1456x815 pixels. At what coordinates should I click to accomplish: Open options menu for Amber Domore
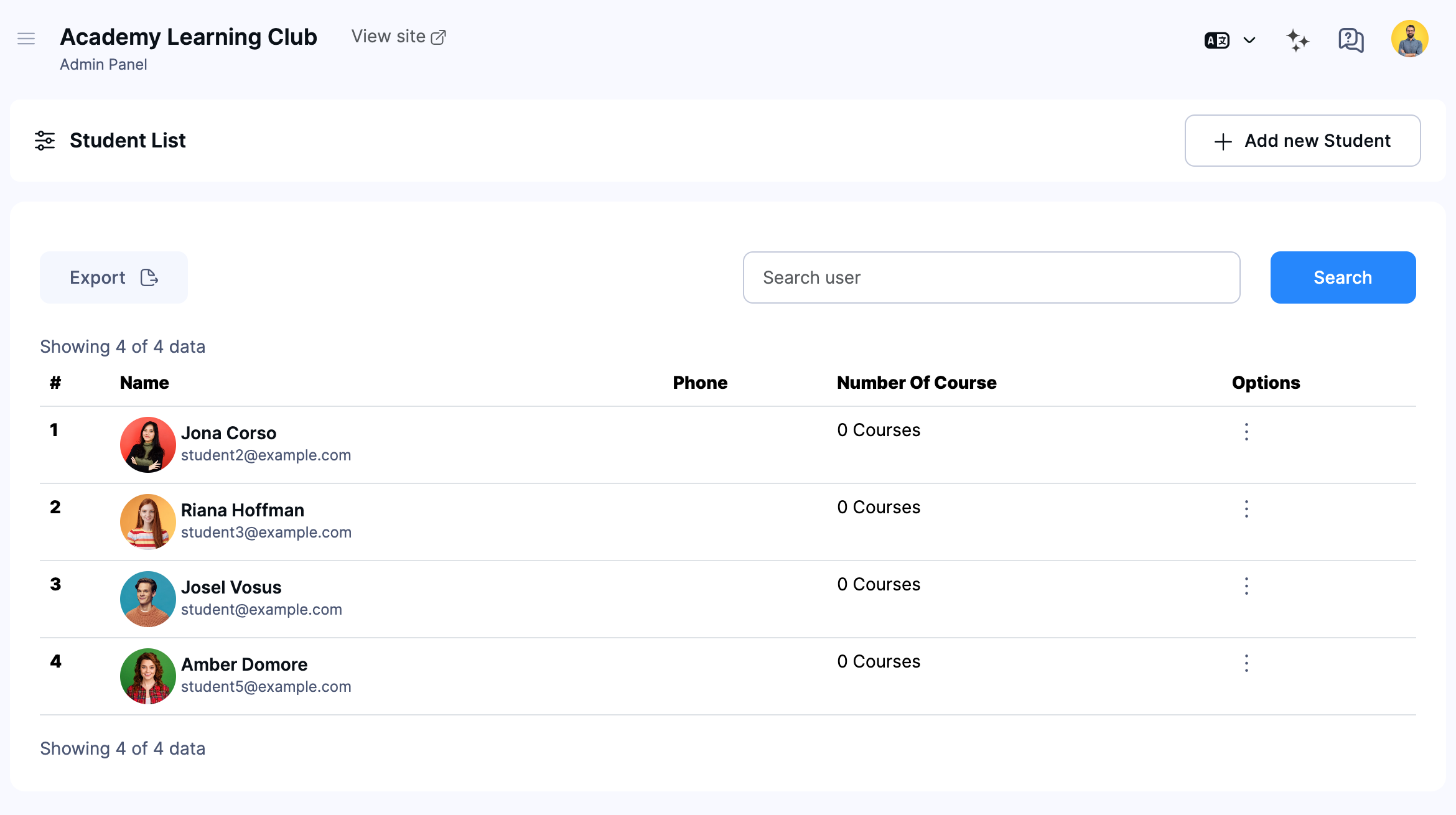point(1246,663)
